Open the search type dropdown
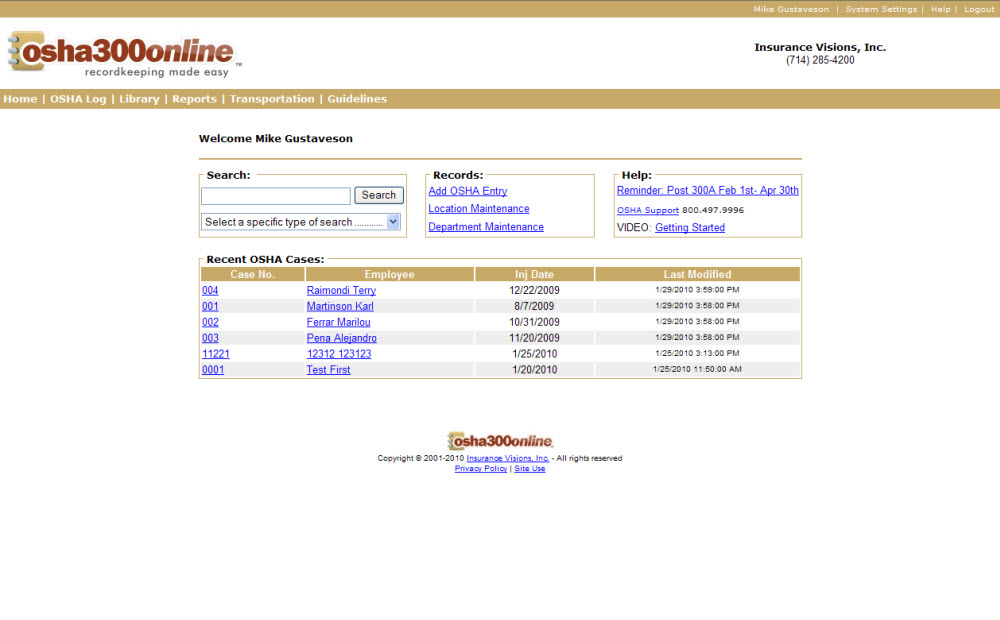Viewport: 1000px width, 620px height. click(300, 221)
